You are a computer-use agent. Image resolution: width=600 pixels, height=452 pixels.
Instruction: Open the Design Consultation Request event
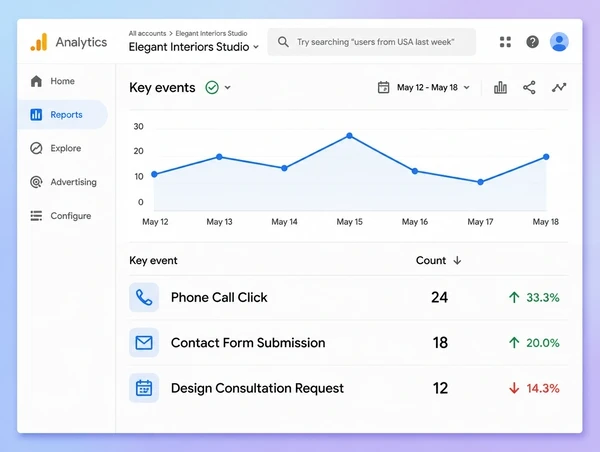(257, 388)
